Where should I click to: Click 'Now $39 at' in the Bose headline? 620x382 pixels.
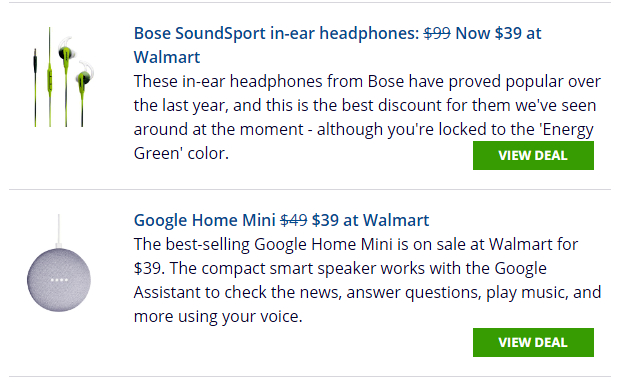tap(498, 33)
